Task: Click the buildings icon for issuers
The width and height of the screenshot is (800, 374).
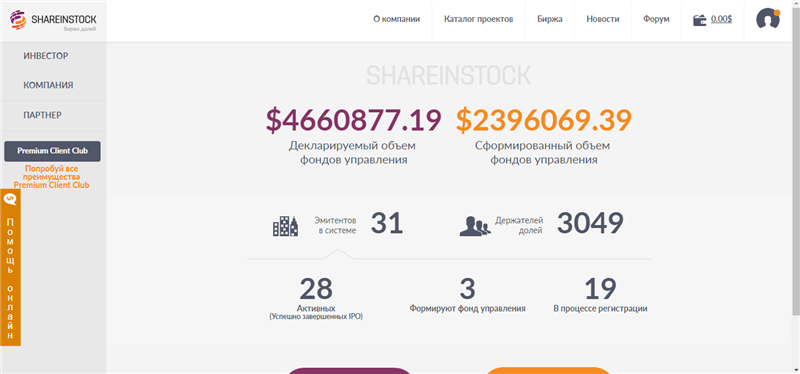Action: tap(285, 226)
